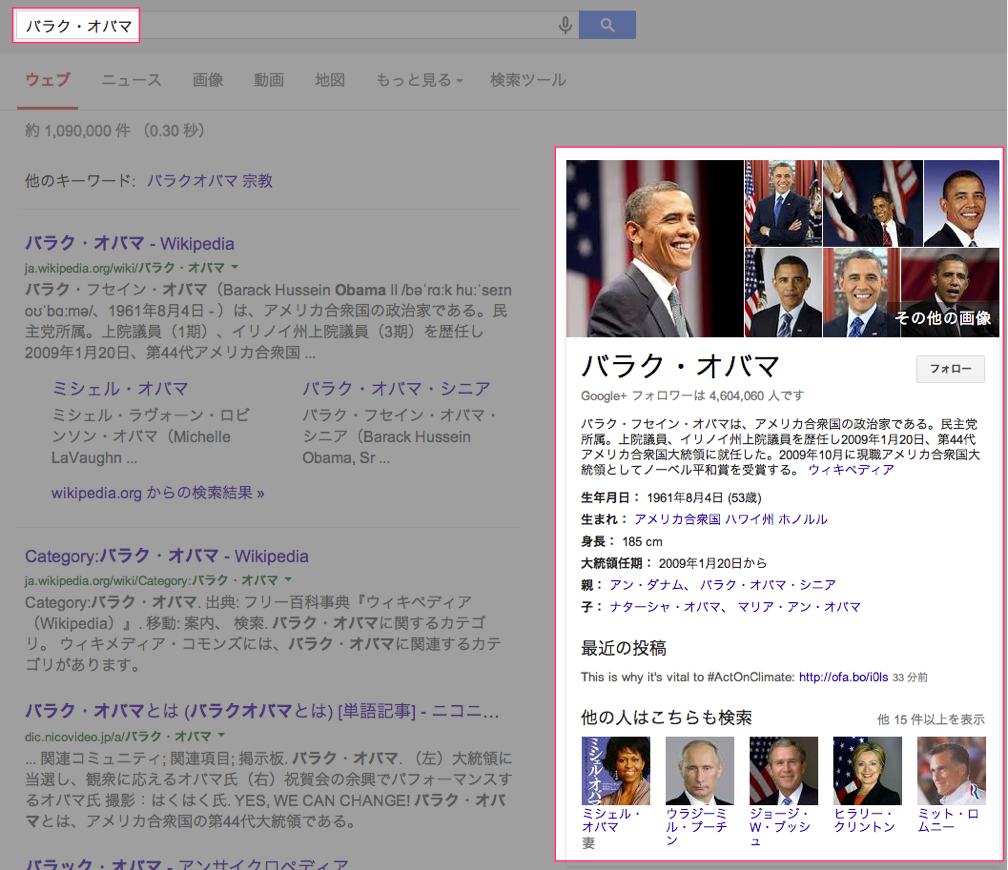Click the ミット・ロムニー photo thumbnail

(x=951, y=770)
